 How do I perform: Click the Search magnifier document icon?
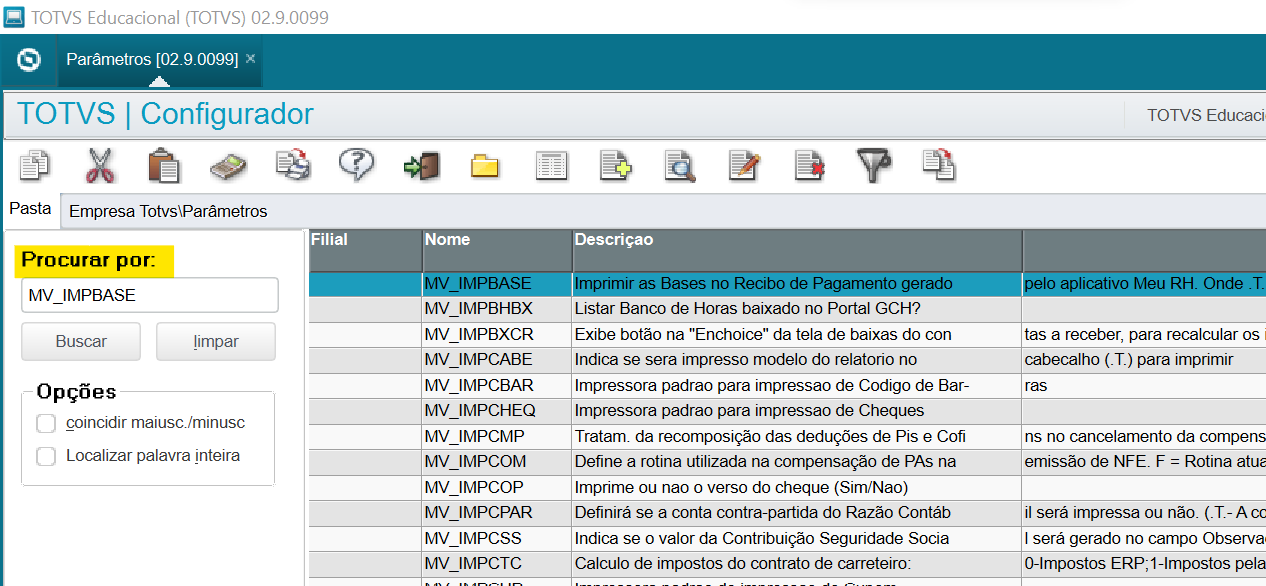tap(680, 165)
